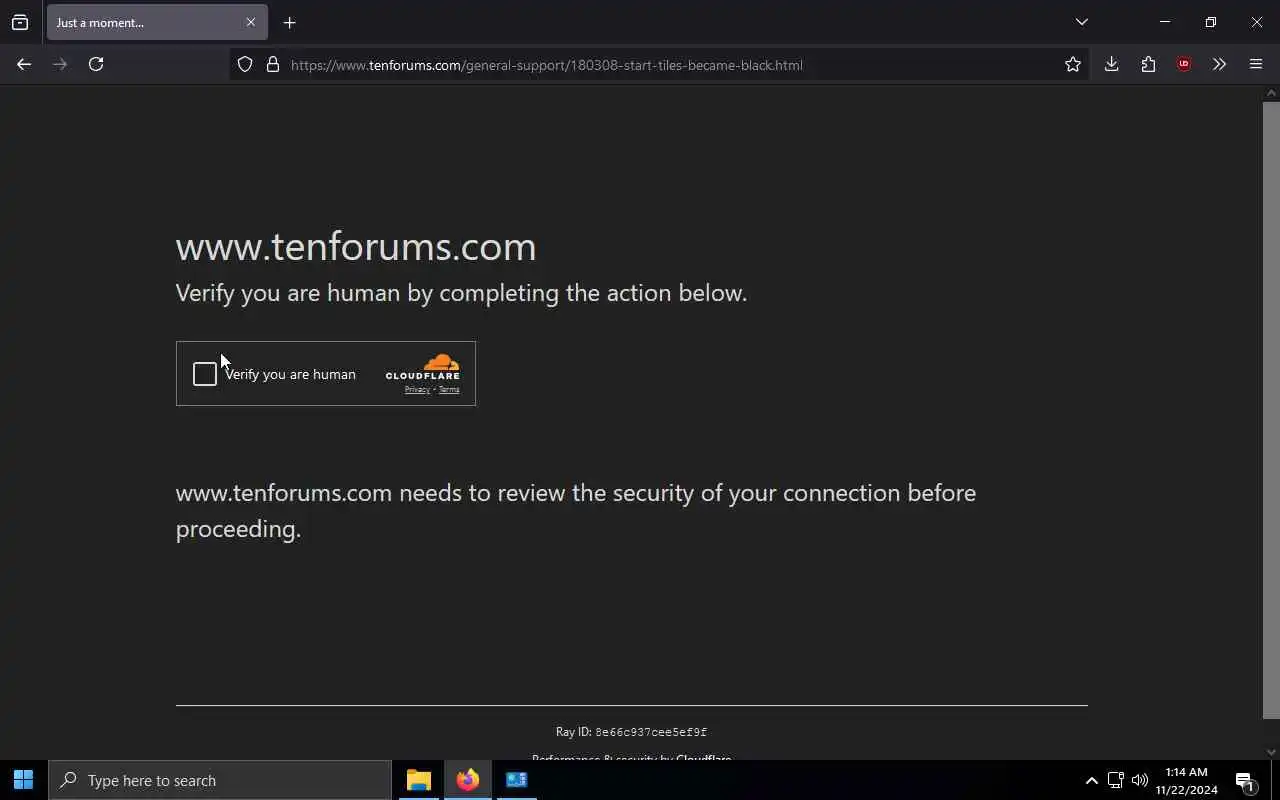
Task: Open the Extensions puzzle icon
Action: click(1148, 64)
